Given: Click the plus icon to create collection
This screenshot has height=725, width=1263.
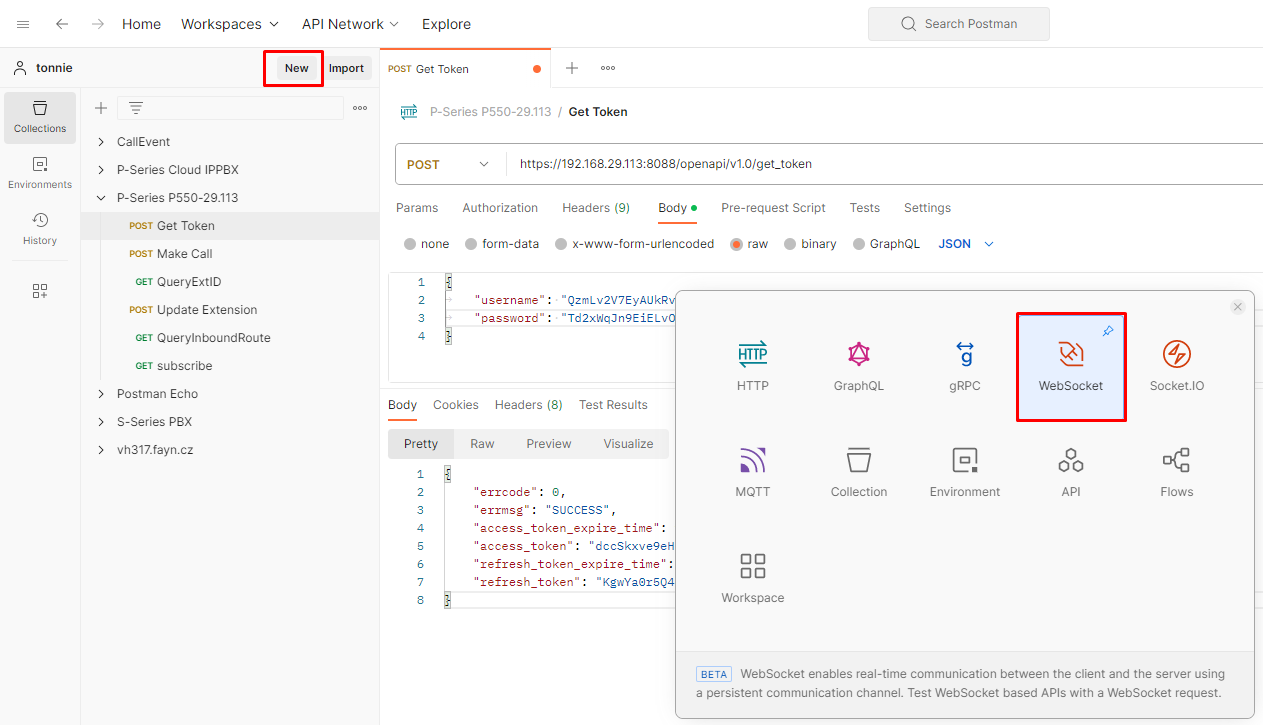Looking at the screenshot, I should [x=100, y=108].
